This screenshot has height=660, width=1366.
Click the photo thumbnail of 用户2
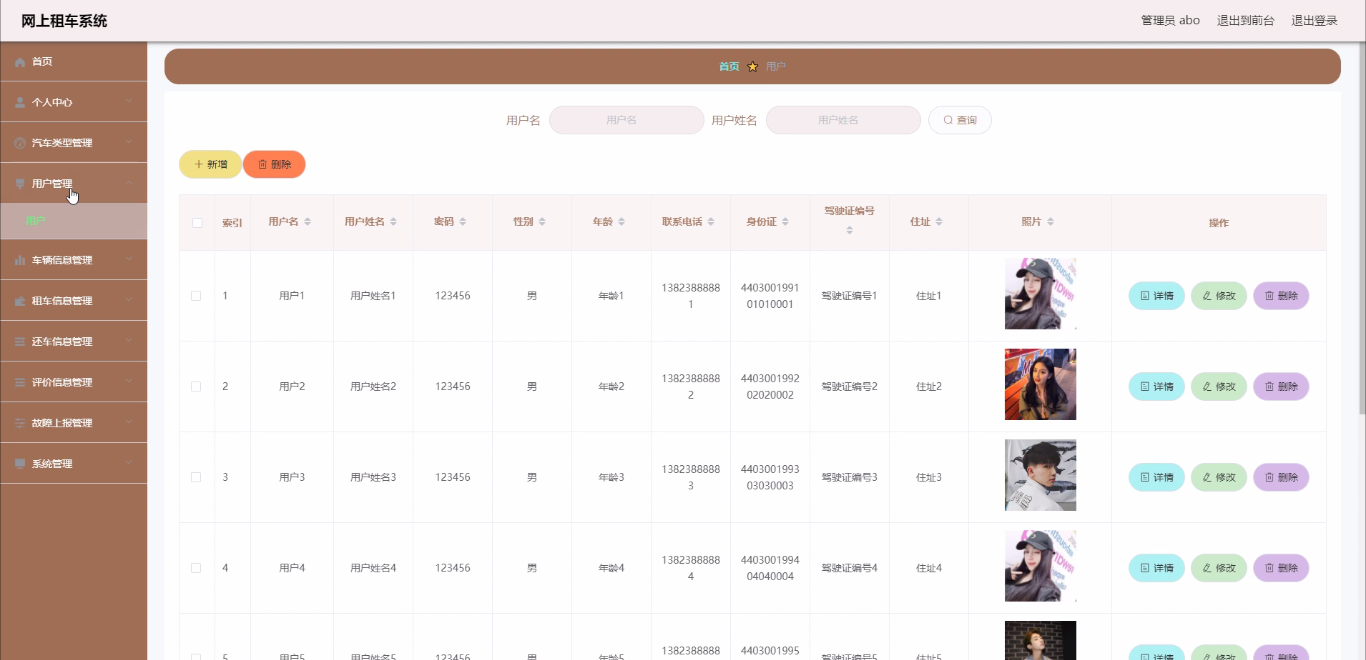click(1040, 385)
